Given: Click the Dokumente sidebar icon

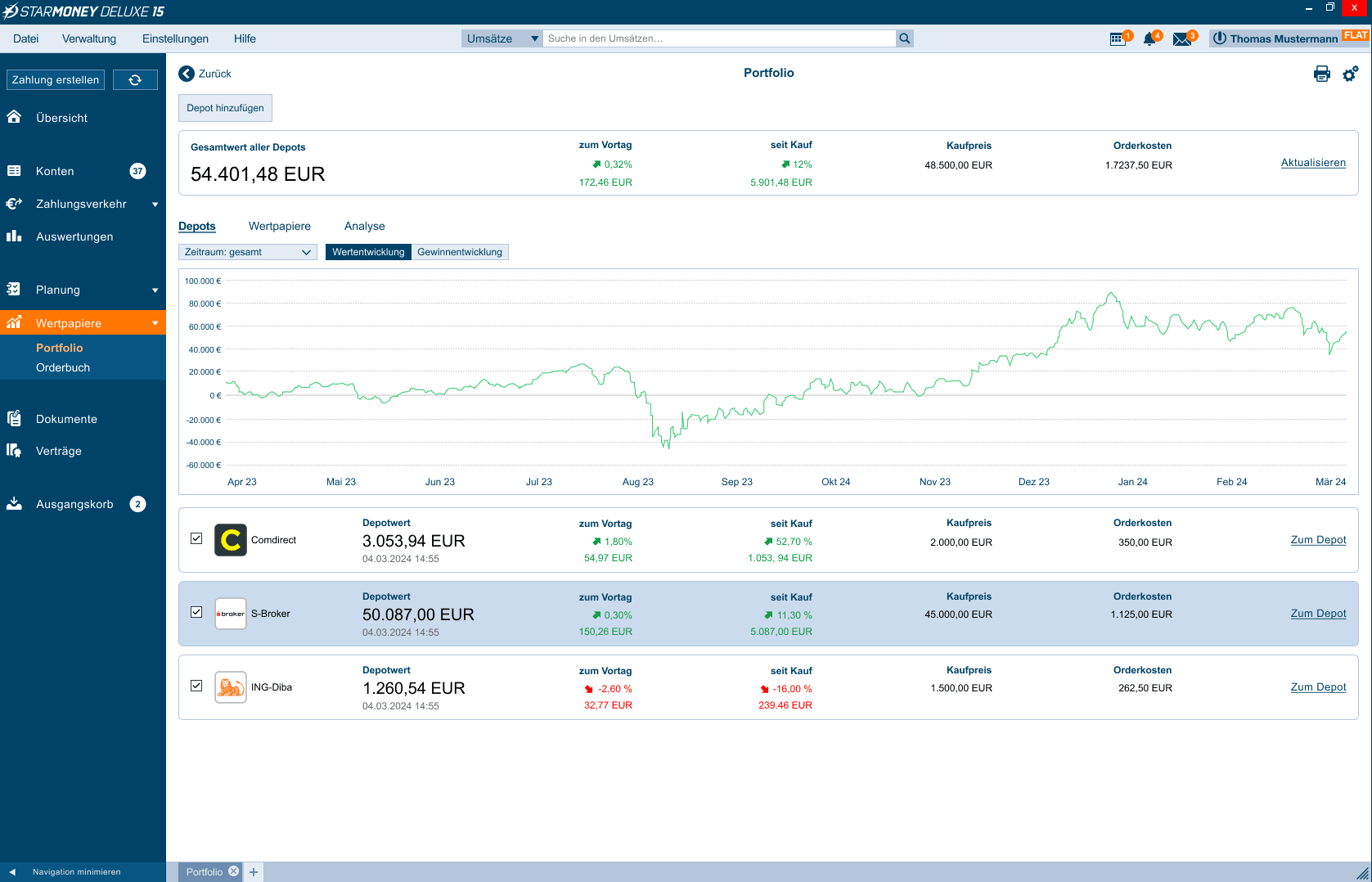Looking at the screenshot, I should point(14,418).
